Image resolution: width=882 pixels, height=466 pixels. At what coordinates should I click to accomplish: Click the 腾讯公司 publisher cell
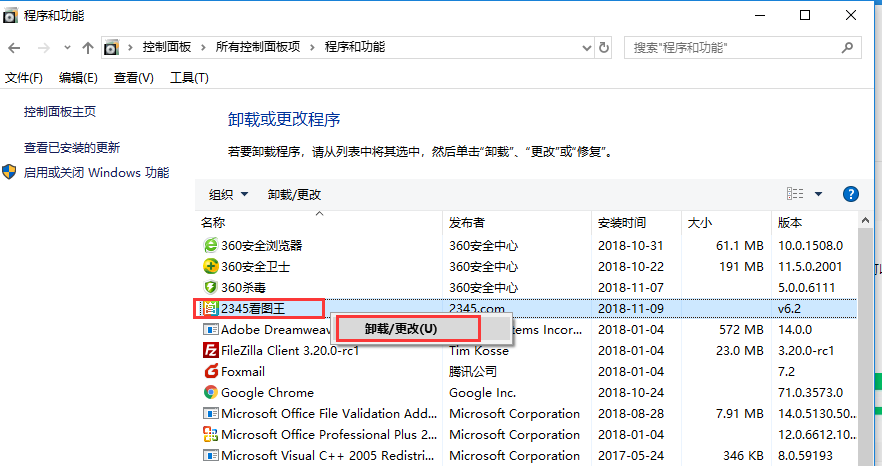pyautogui.click(x=473, y=371)
